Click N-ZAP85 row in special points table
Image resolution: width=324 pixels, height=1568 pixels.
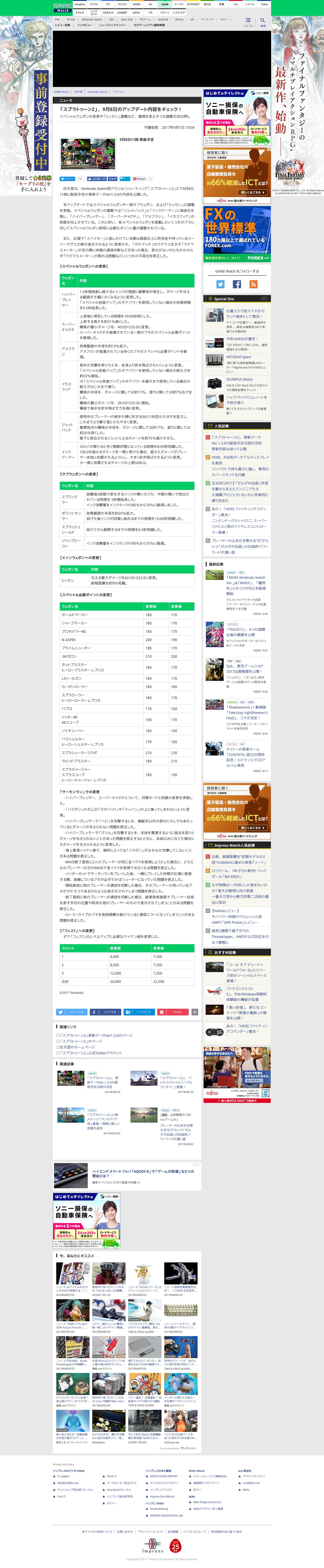coord(127,640)
